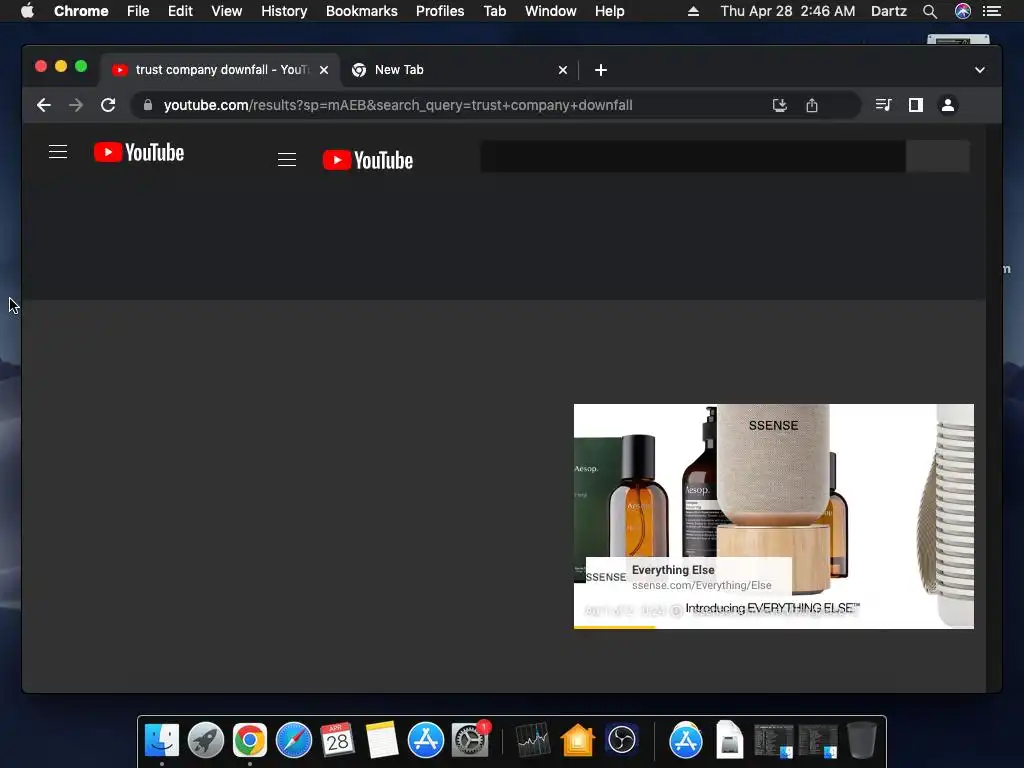The width and height of the screenshot is (1024, 768).
Task: Click the second YouTube hamburger menu icon
Action: 287,160
